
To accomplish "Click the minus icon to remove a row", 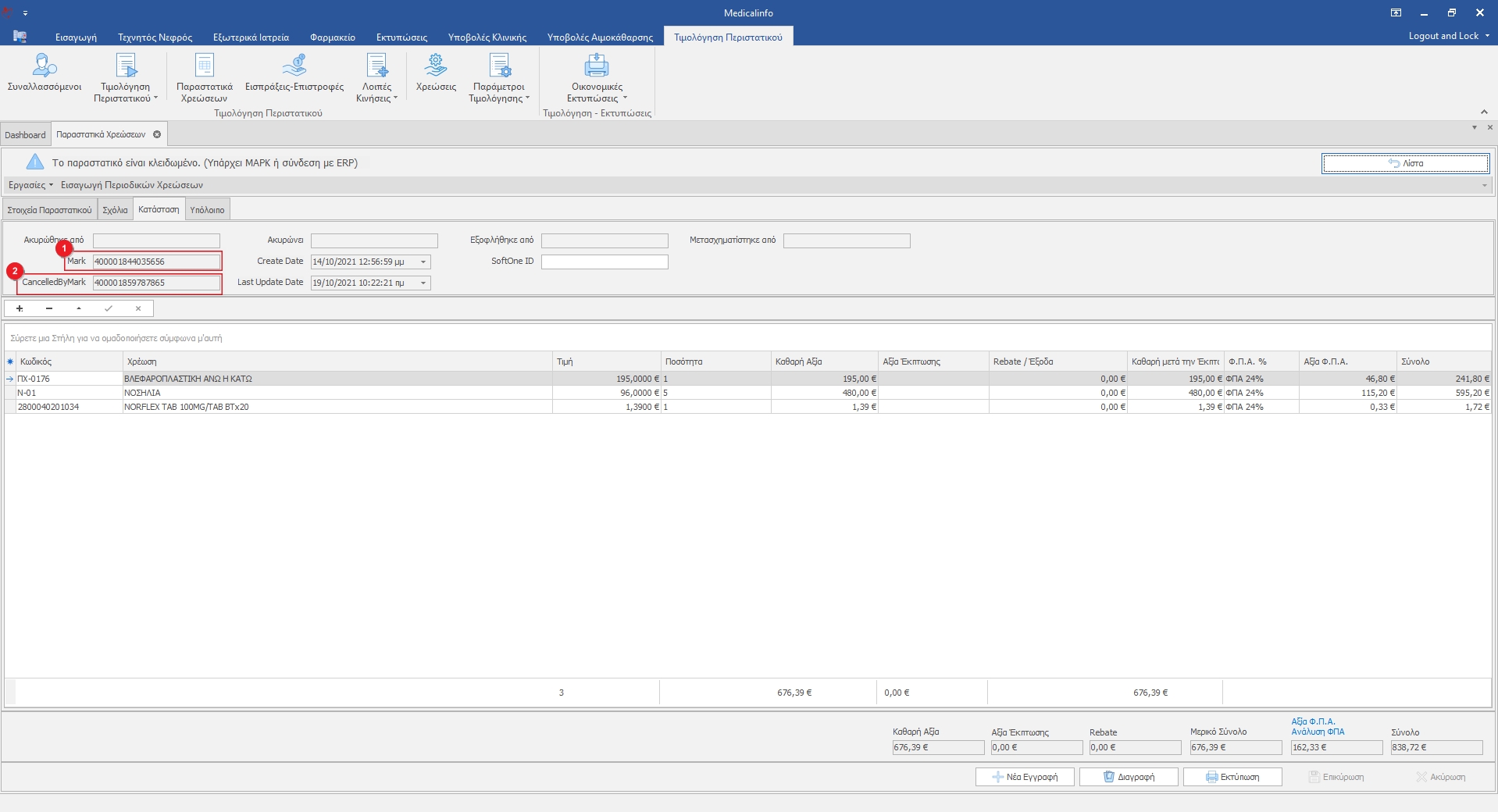I will point(49,308).
